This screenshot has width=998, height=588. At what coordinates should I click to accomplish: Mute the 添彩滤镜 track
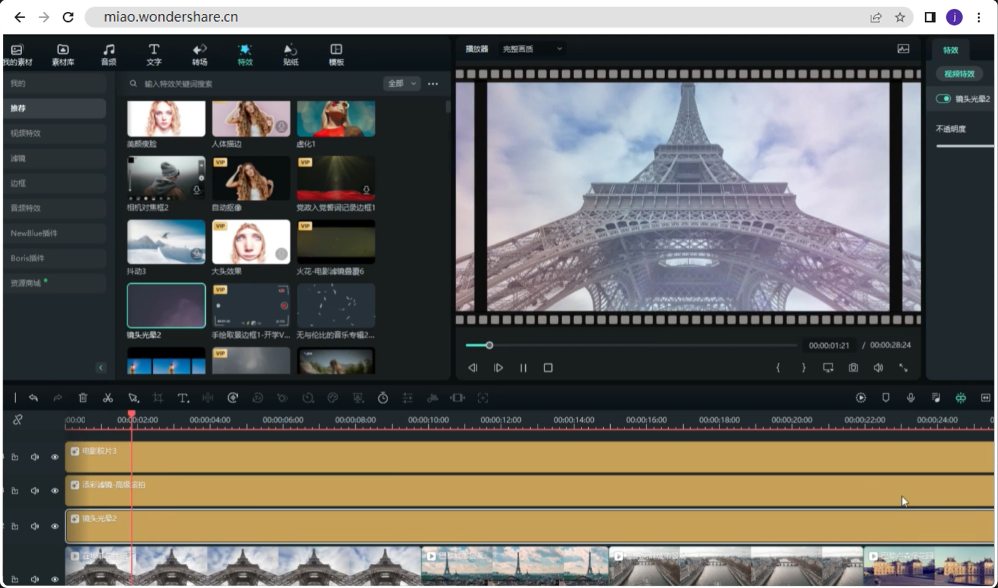35,491
